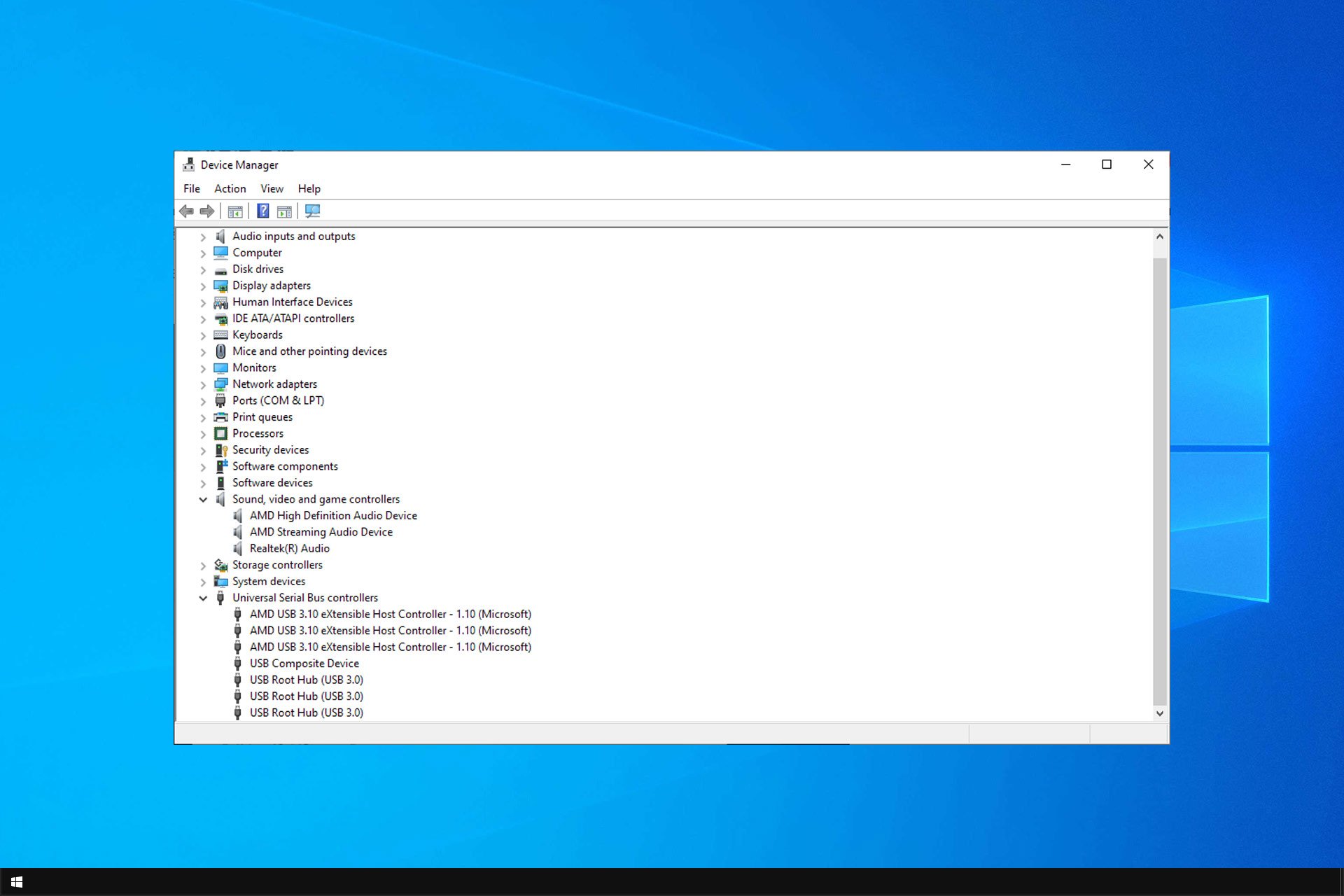Click the IDE ATA/ATAPI controllers icon
Viewport: 1344px width, 896px height.
220,318
